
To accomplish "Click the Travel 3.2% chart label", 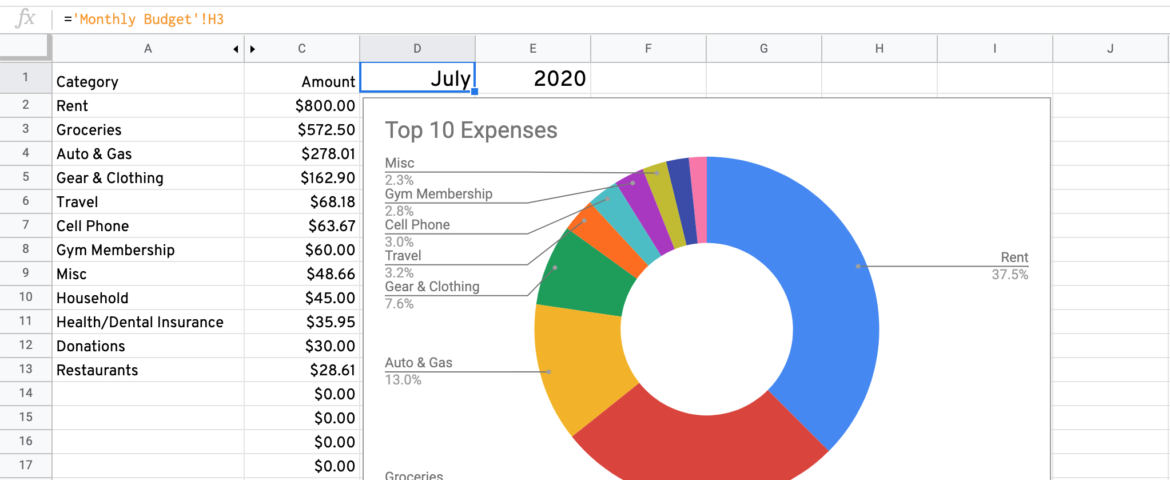I will click(403, 264).
